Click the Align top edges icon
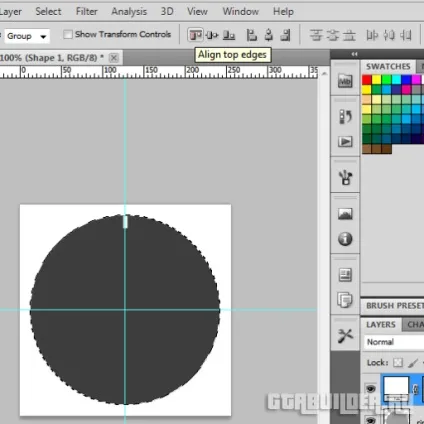This screenshot has height=424, width=424. click(195, 35)
